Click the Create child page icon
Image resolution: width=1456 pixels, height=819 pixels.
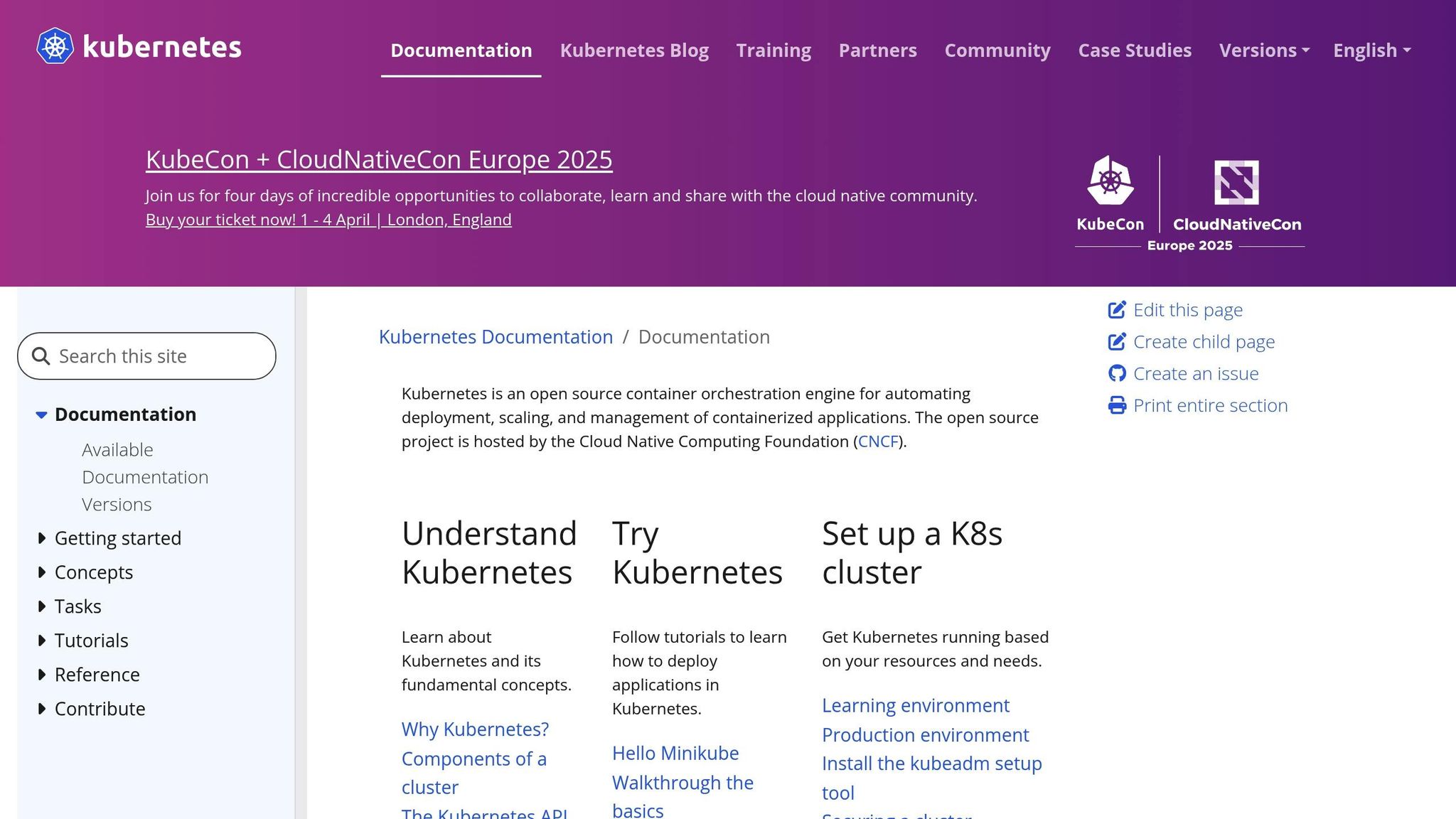[1118, 341]
